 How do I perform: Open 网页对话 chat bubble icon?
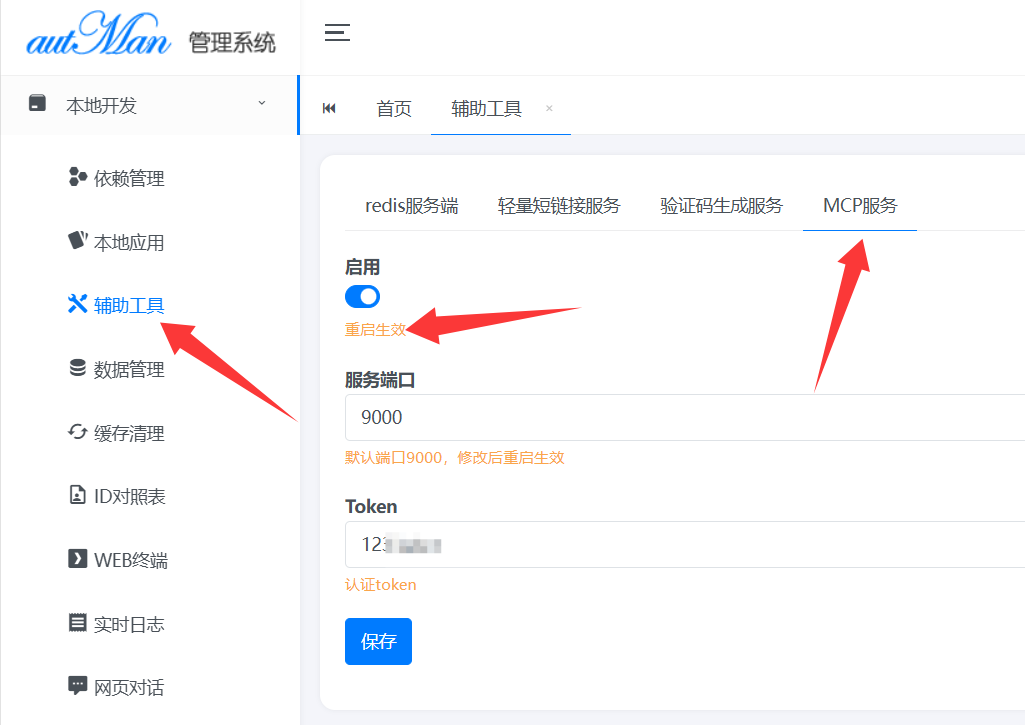[77, 686]
